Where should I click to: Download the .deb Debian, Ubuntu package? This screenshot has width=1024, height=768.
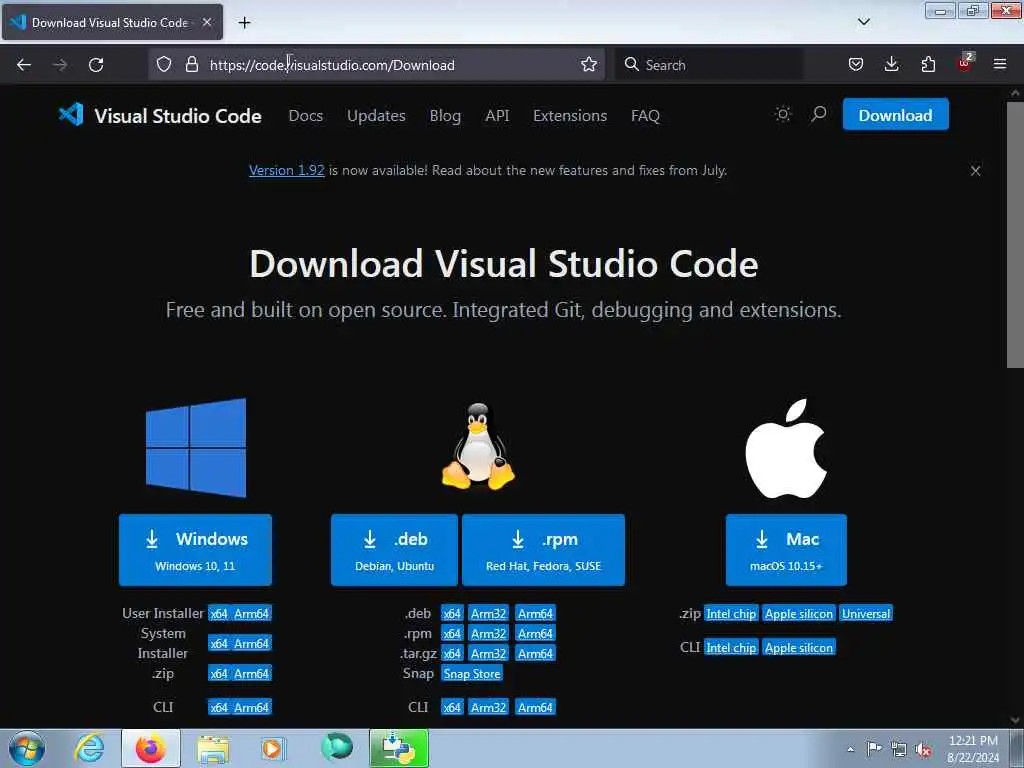[x=394, y=550]
